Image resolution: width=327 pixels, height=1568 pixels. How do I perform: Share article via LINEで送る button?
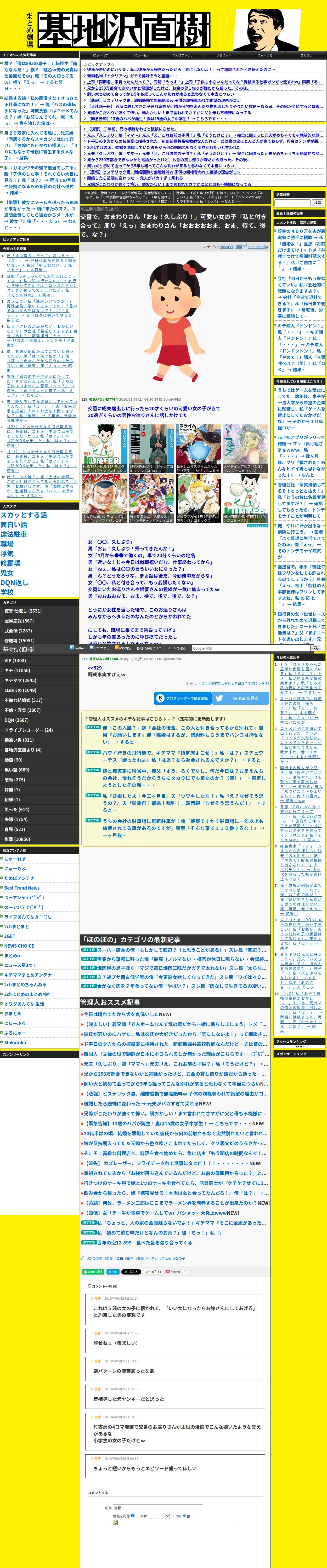point(93,1272)
